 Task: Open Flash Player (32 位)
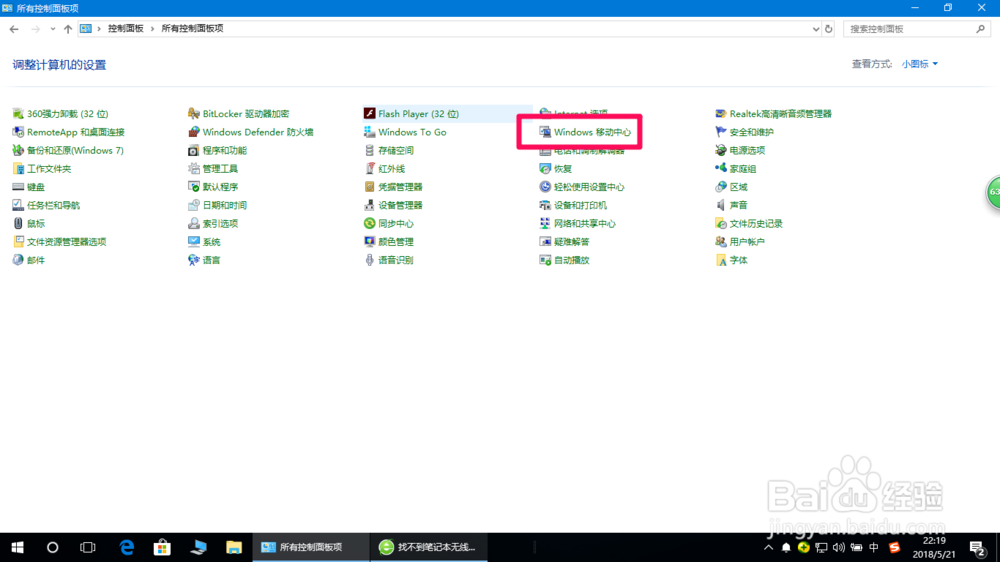point(411,114)
